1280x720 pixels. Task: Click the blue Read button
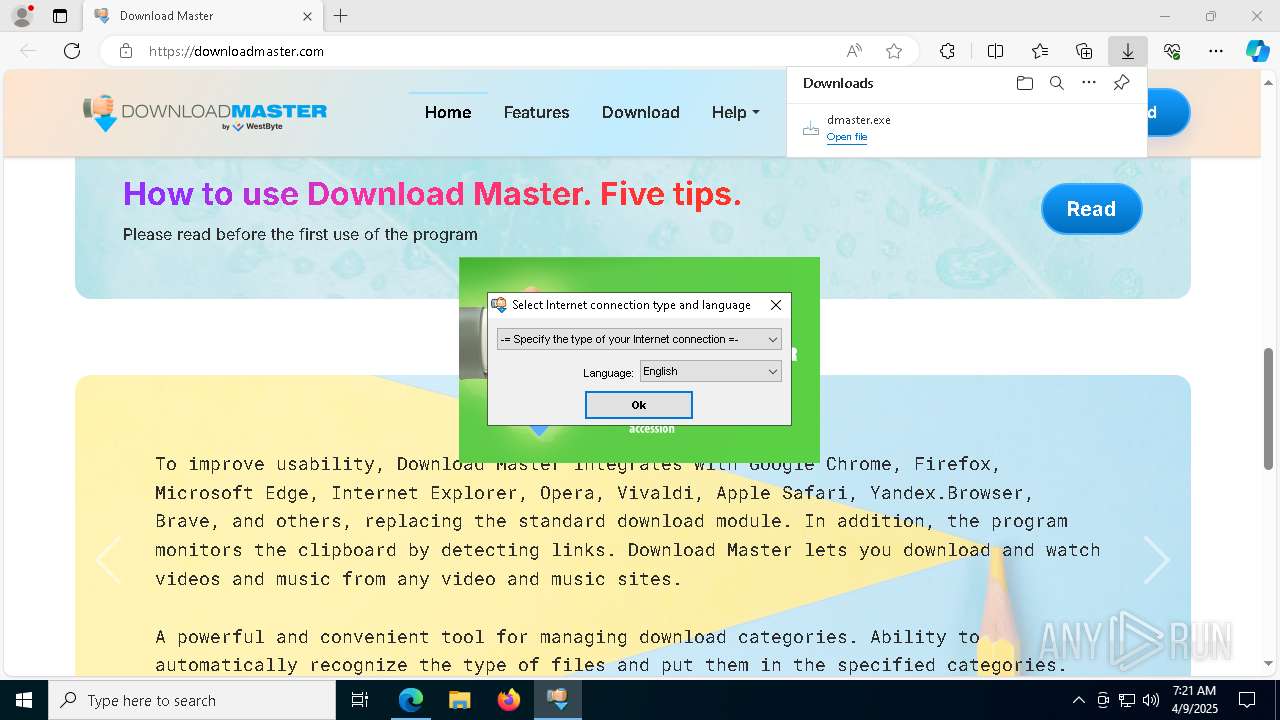tap(1091, 209)
